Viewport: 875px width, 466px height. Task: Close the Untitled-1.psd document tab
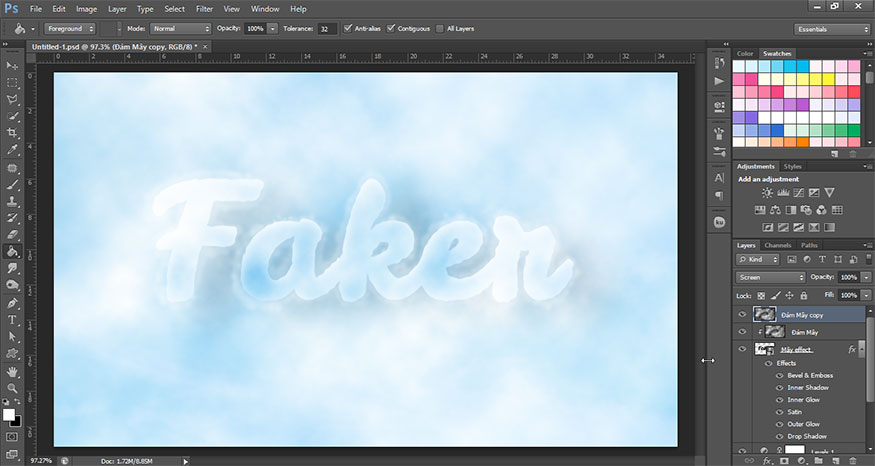205,47
